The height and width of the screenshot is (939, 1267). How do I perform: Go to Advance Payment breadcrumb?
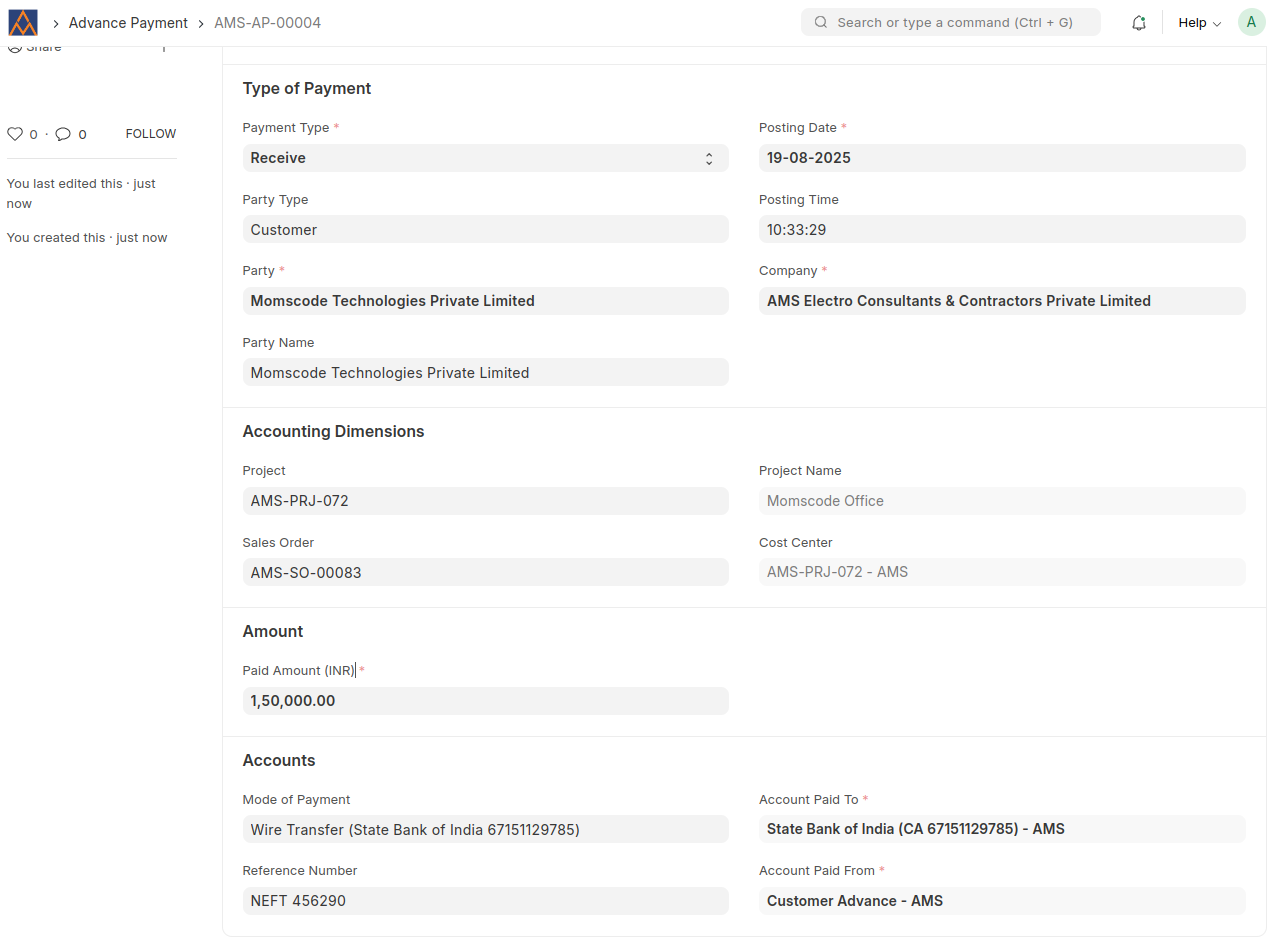click(128, 23)
